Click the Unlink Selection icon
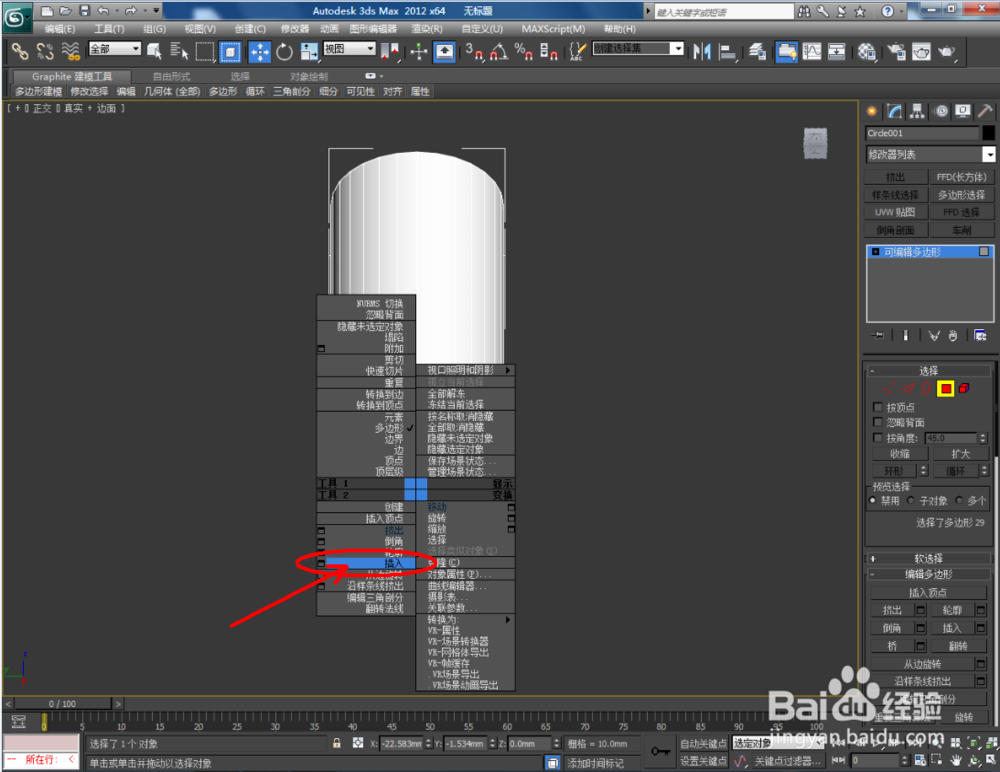This screenshot has height=772, width=1000. coord(45,52)
